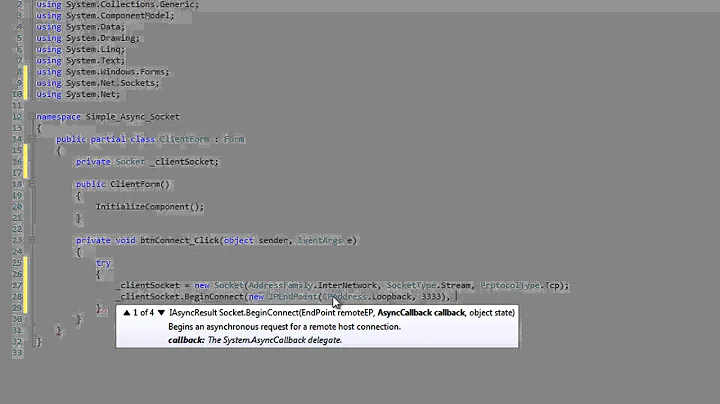
Task: Click the 'callback:' parameter description in tooltip
Action: (x=255, y=340)
